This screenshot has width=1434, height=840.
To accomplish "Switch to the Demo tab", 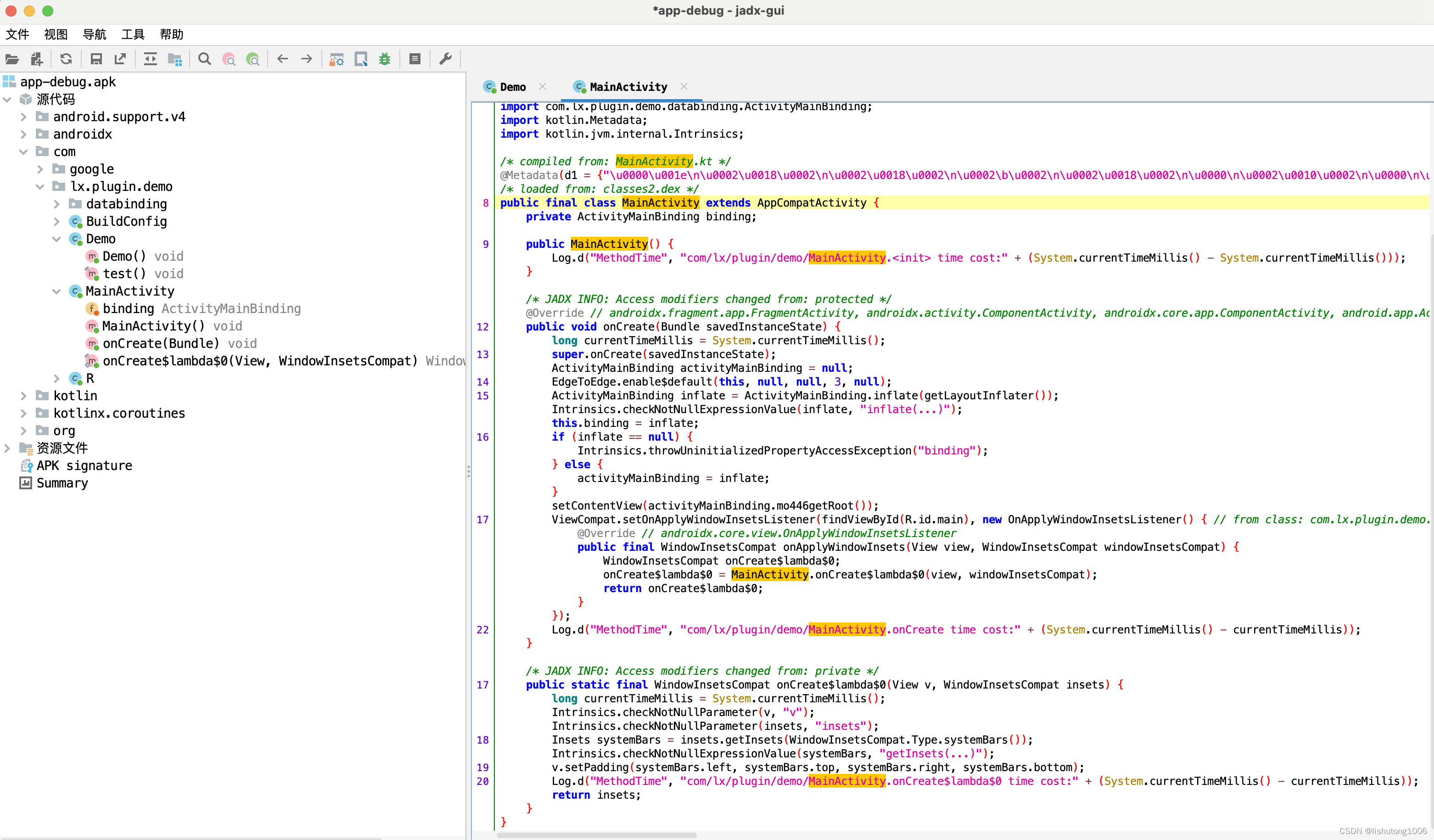I will (x=512, y=87).
